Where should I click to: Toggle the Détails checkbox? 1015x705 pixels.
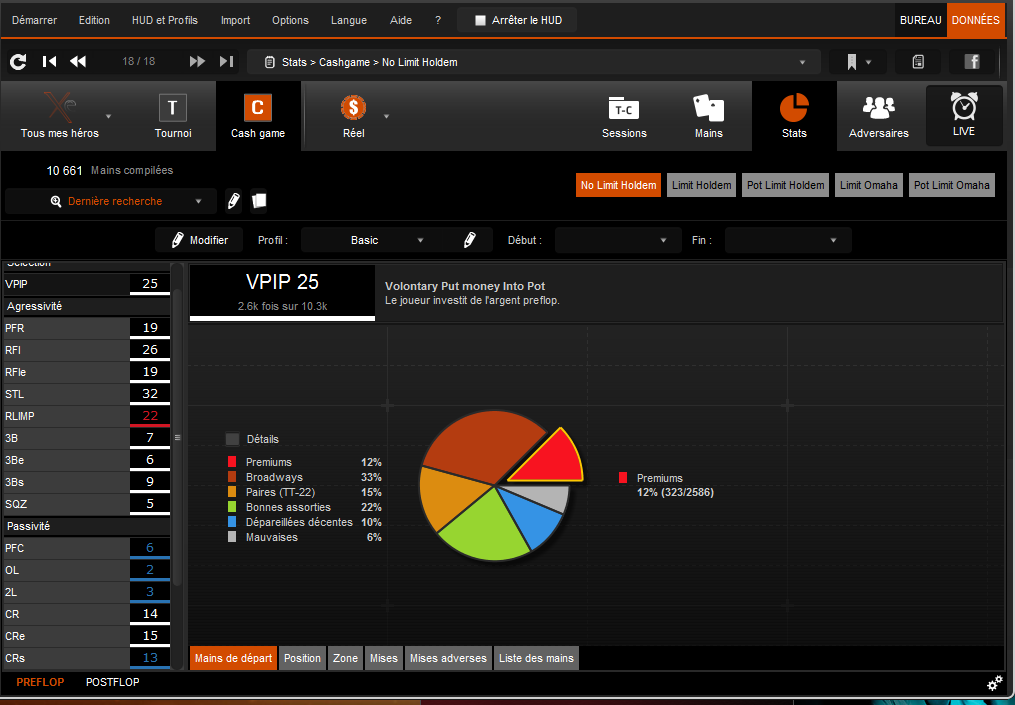(232, 439)
